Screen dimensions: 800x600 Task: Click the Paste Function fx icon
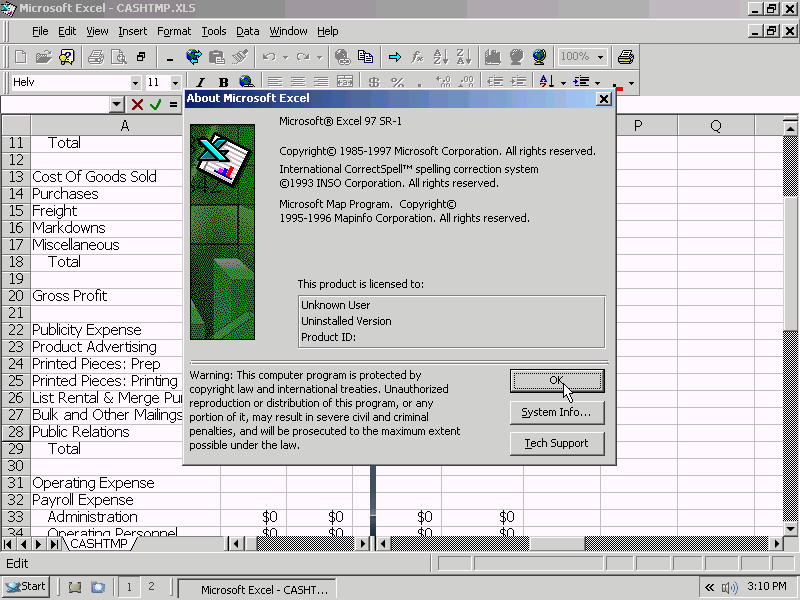click(x=417, y=57)
